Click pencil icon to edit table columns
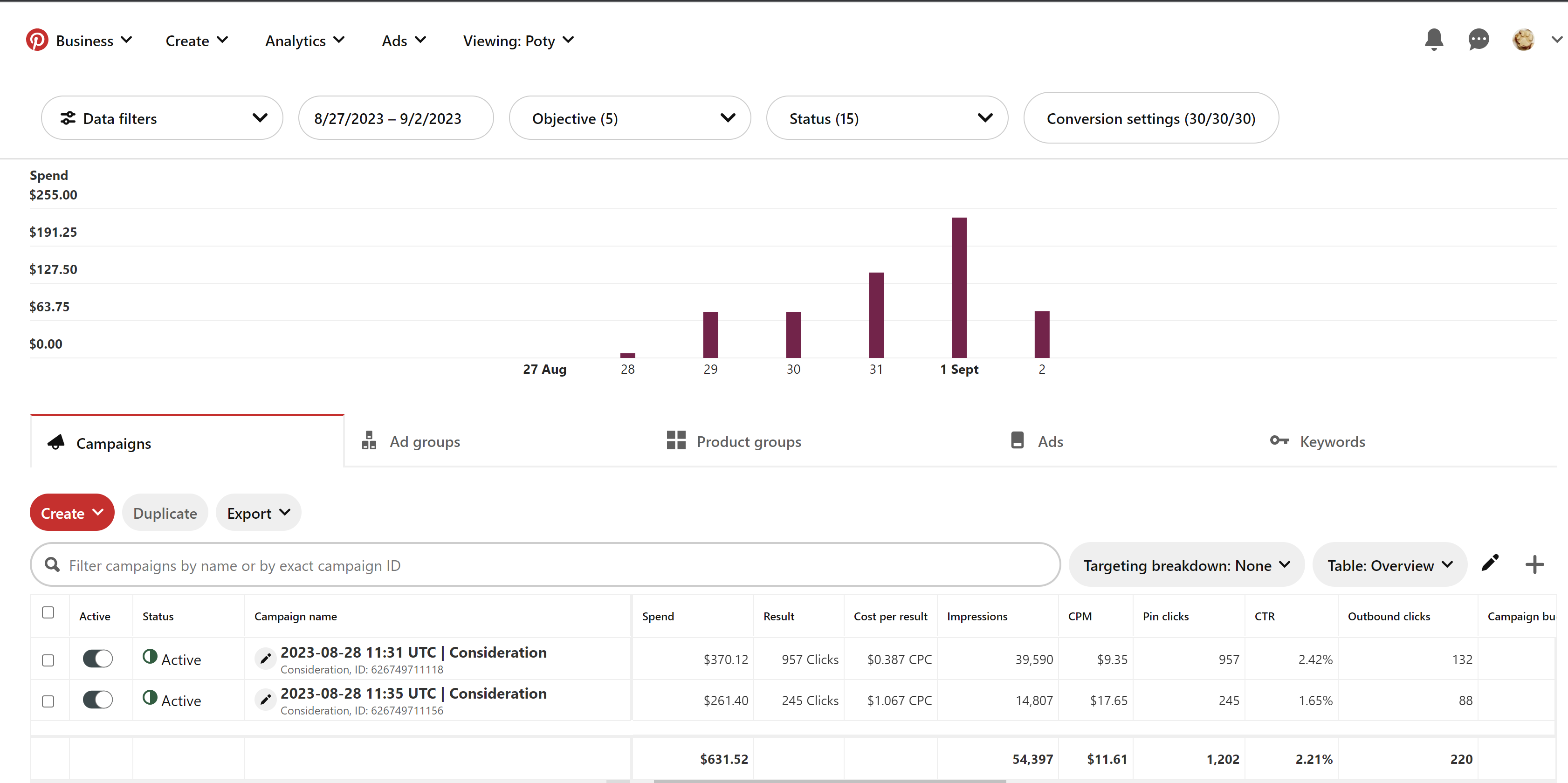Image resolution: width=1568 pixels, height=783 pixels. tap(1490, 563)
